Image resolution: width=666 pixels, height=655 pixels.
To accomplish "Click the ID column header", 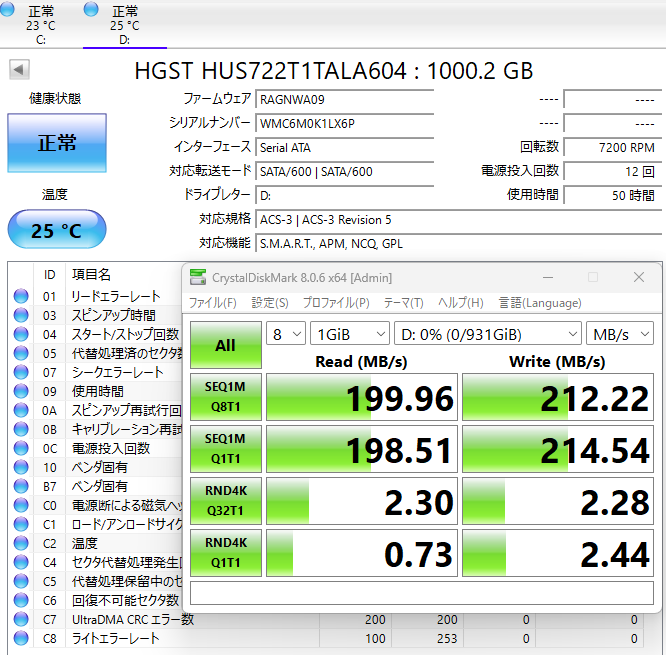I will (x=49, y=274).
